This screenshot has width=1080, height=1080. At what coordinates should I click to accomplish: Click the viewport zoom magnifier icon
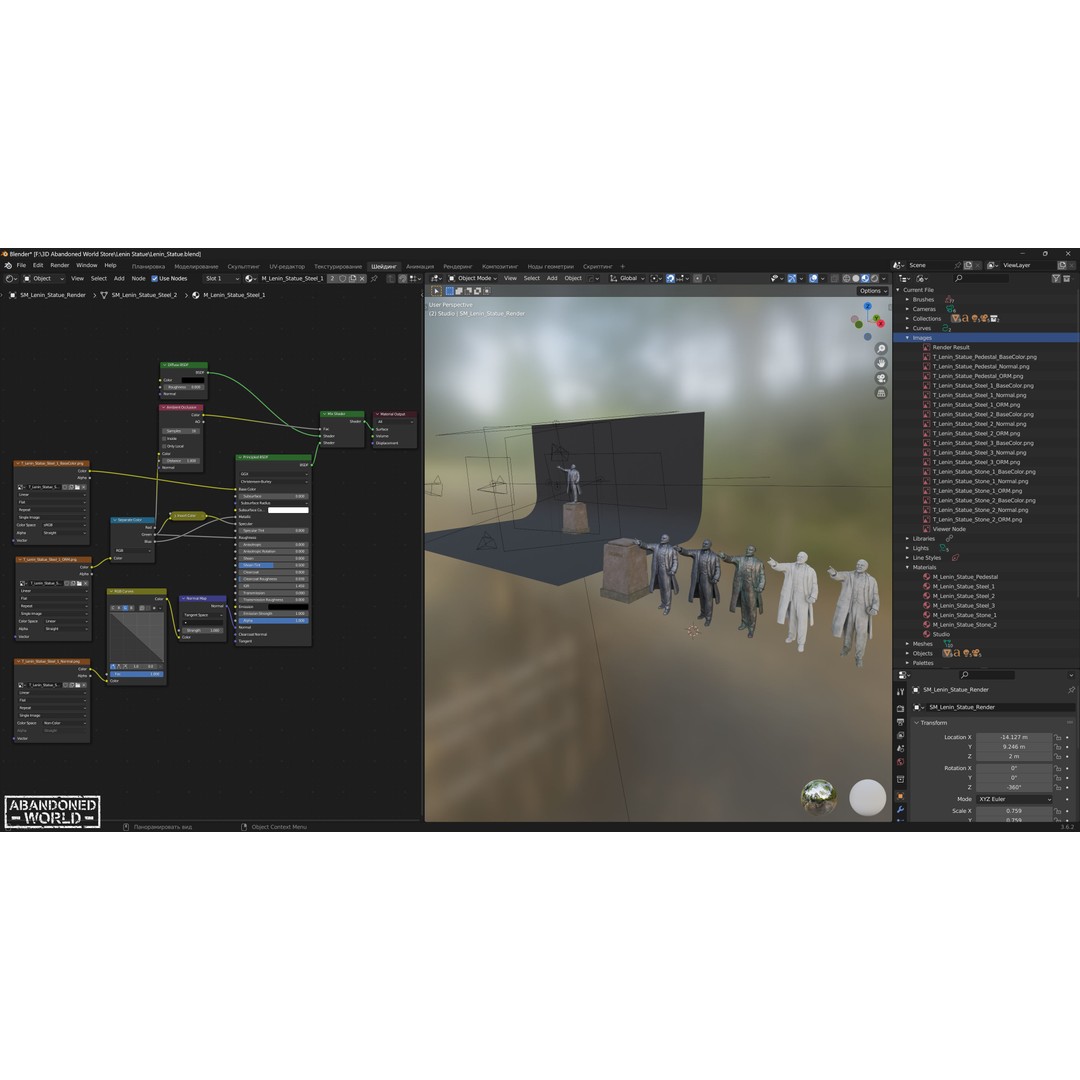(881, 349)
